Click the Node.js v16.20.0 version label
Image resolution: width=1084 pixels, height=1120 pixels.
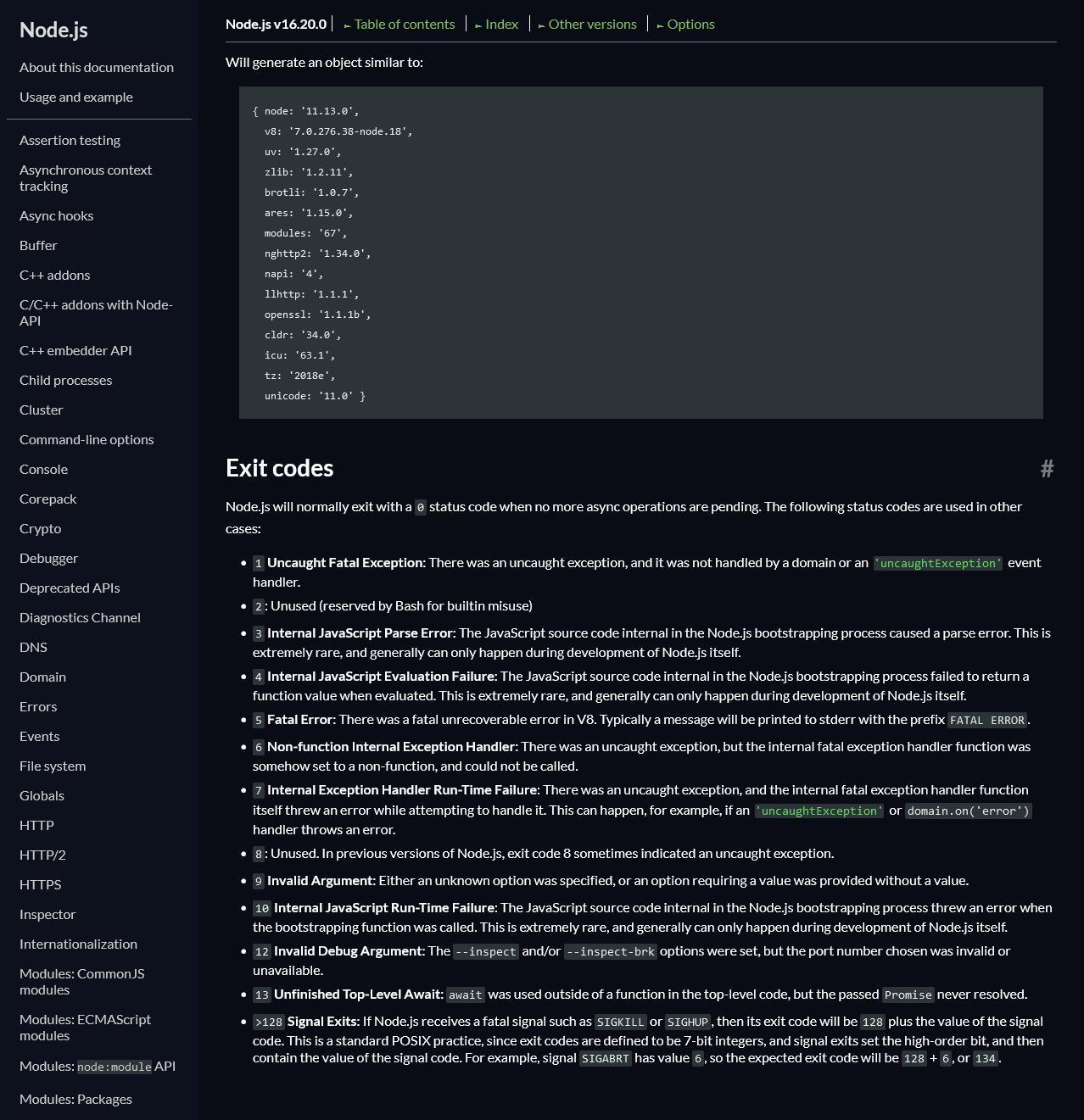click(275, 24)
